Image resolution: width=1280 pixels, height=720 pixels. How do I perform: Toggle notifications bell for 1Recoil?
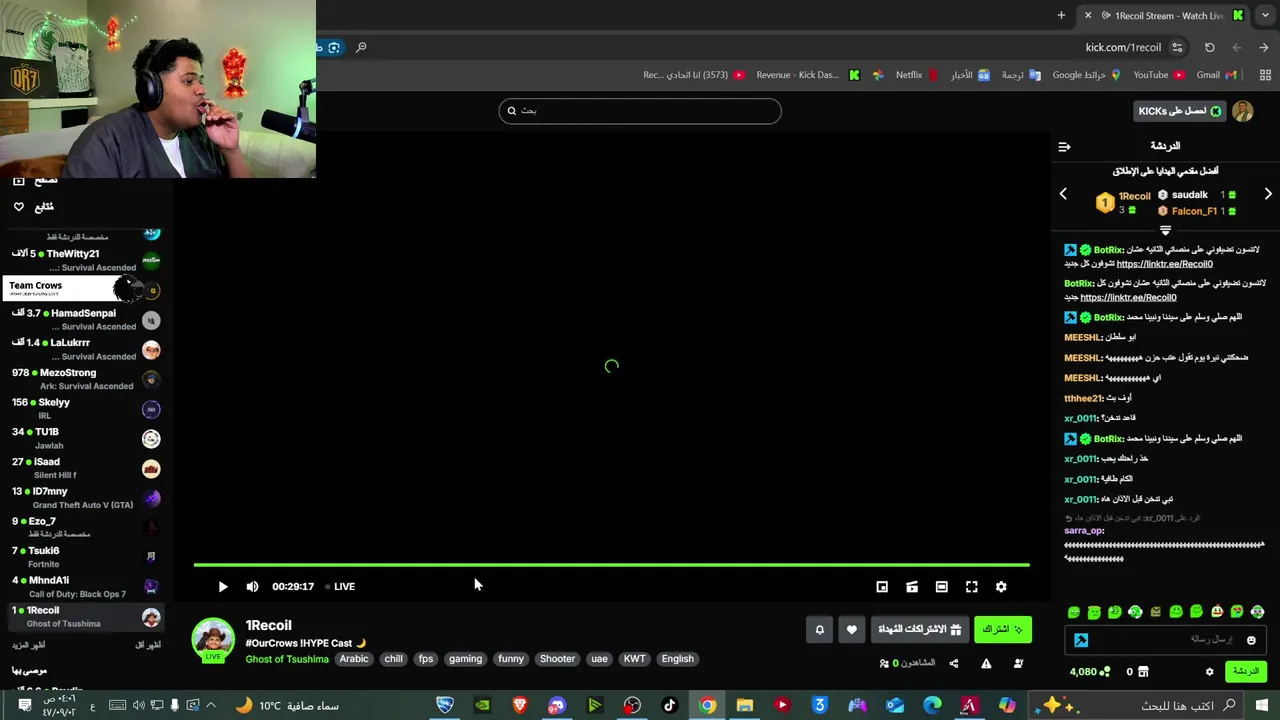pyautogui.click(x=819, y=629)
